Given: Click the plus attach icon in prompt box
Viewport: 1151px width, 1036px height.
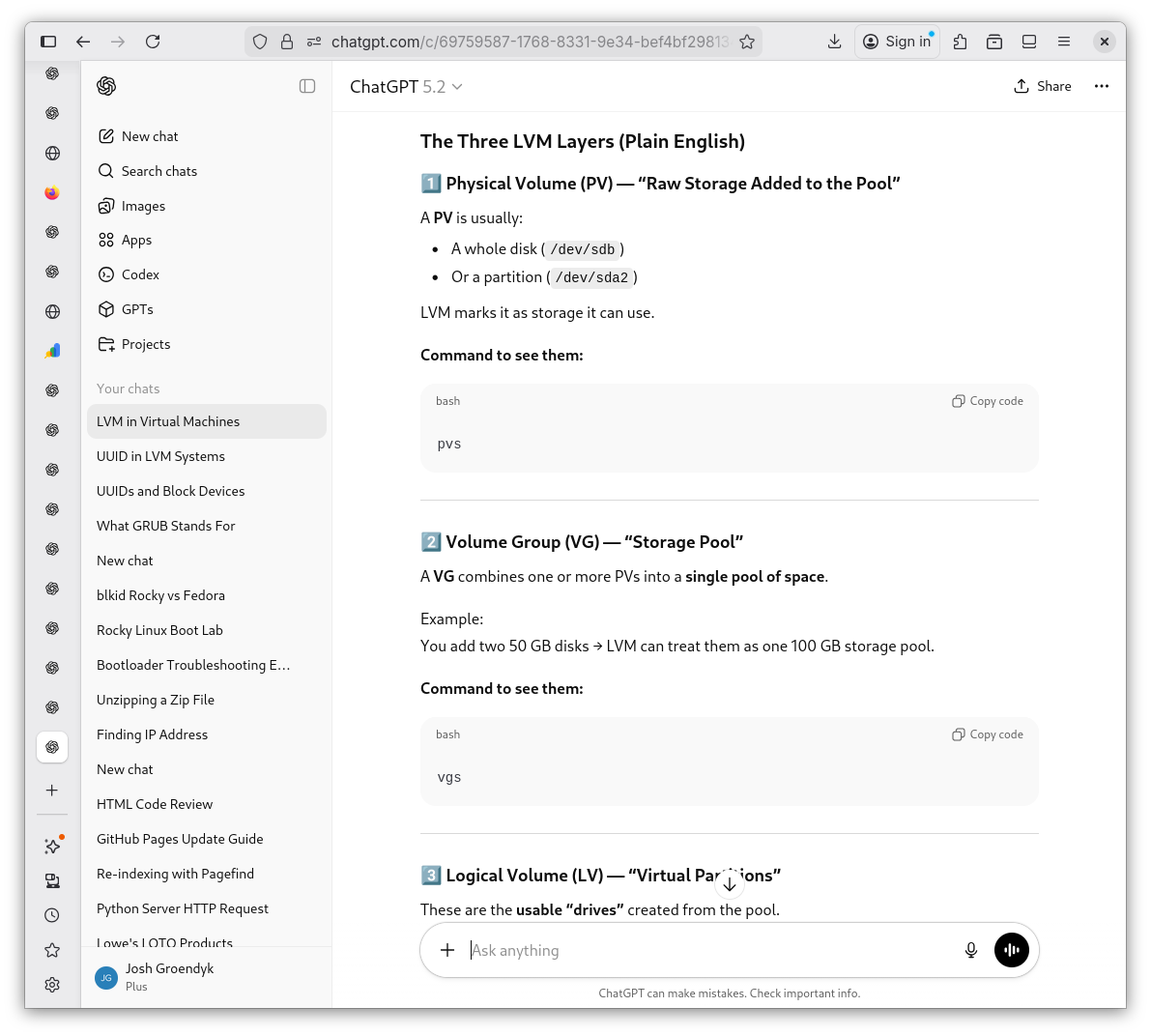Looking at the screenshot, I should [447, 950].
